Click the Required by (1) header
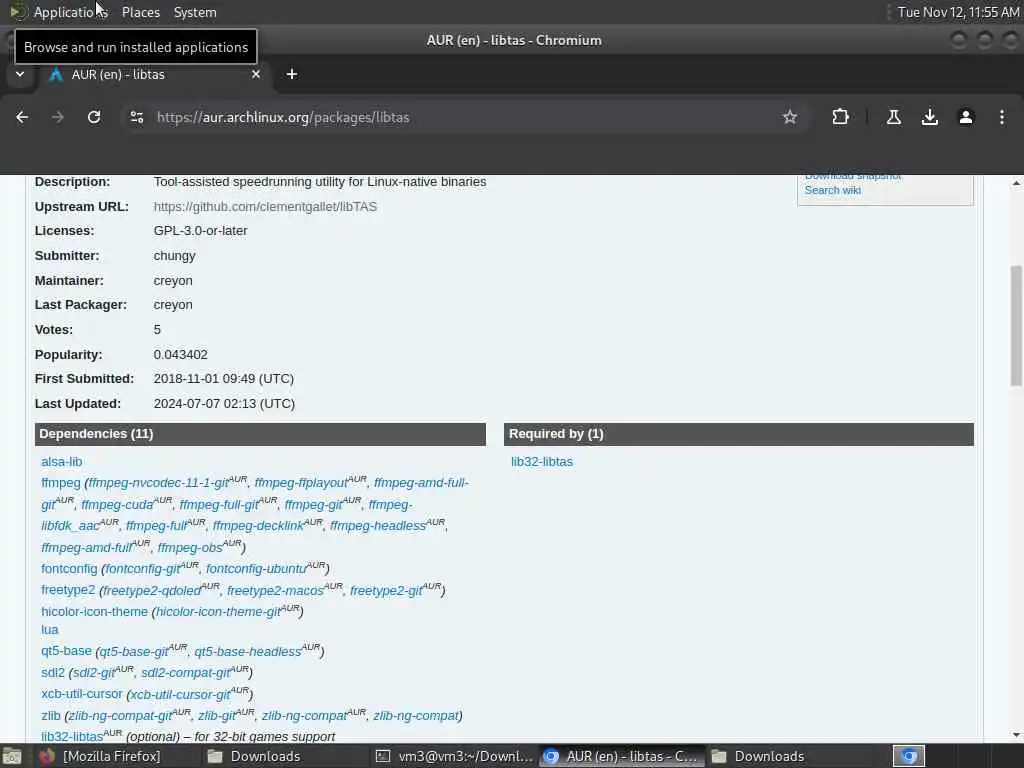The width and height of the screenshot is (1024, 768). (x=739, y=434)
